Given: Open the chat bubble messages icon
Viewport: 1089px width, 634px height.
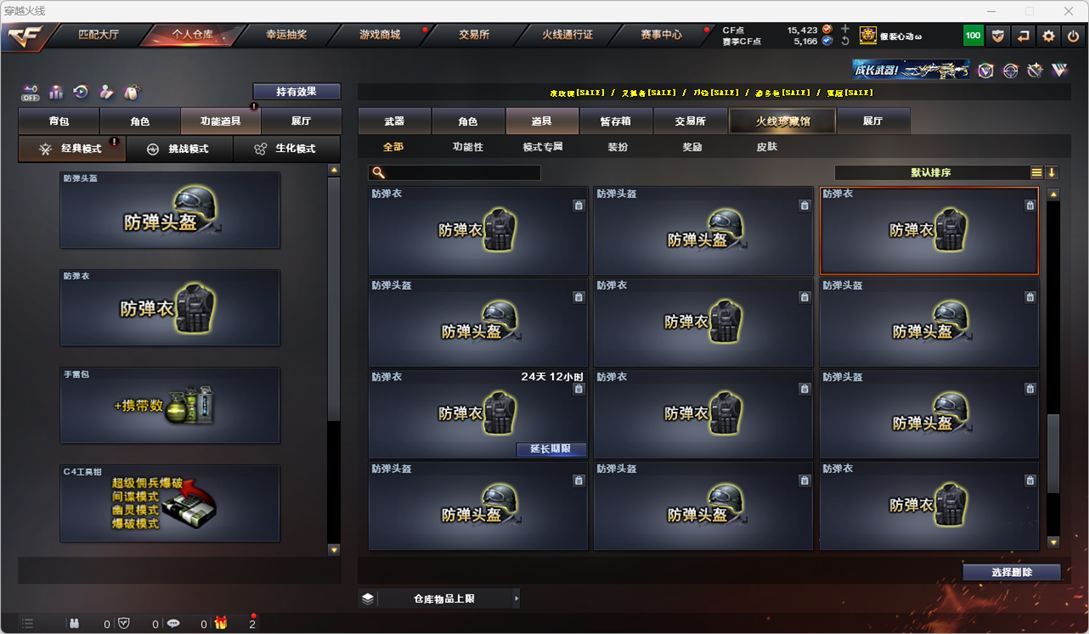Looking at the screenshot, I should tap(174, 624).
